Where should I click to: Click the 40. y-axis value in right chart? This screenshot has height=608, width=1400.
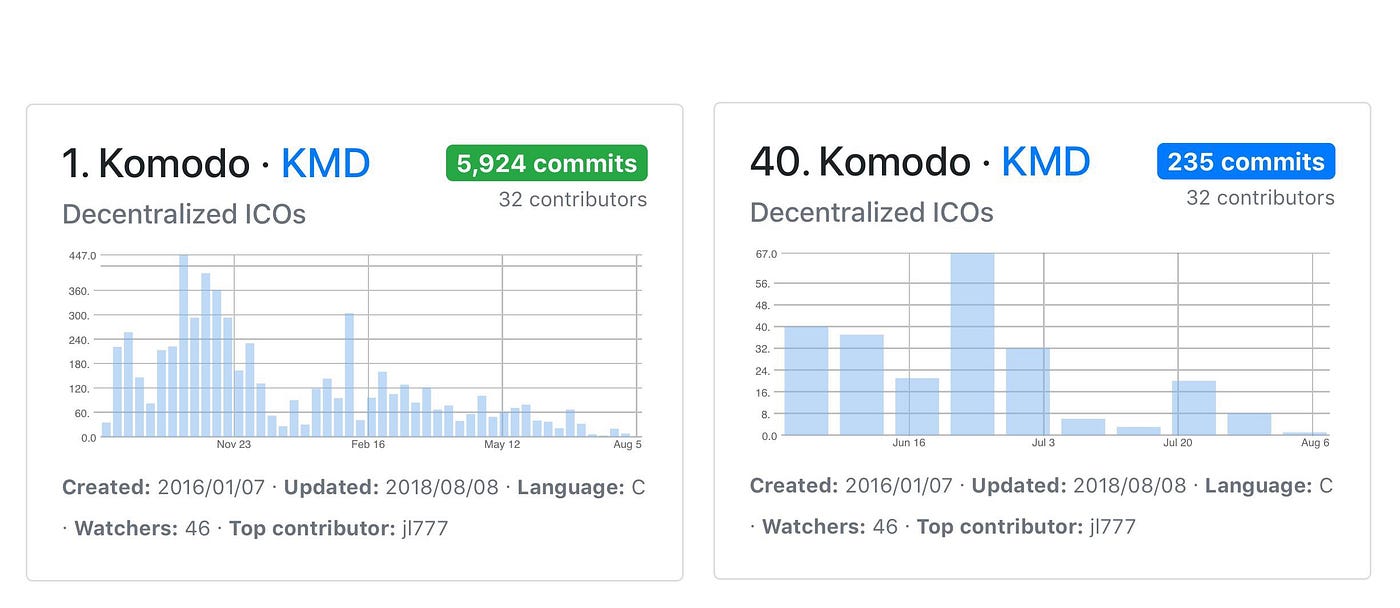[764, 327]
